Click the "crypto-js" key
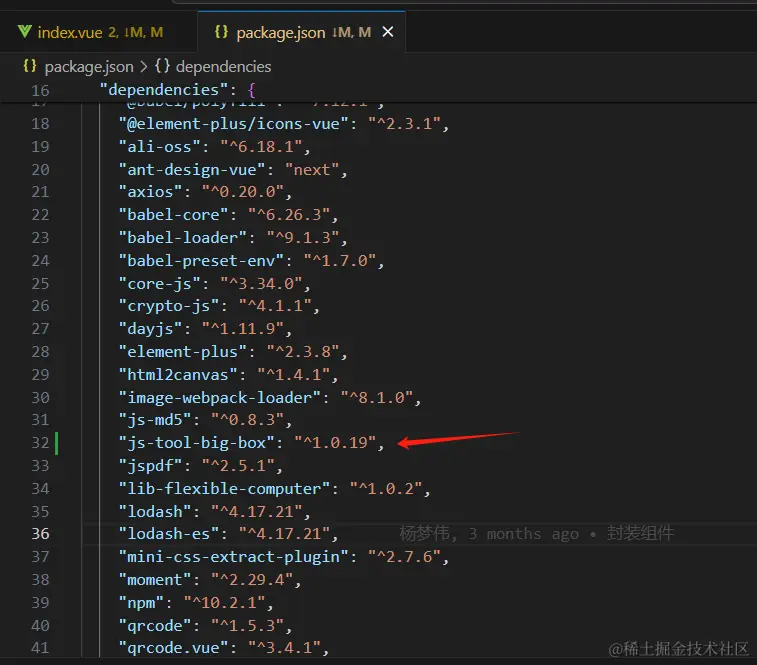Screen dimensions: 757x665 pos(168,306)
